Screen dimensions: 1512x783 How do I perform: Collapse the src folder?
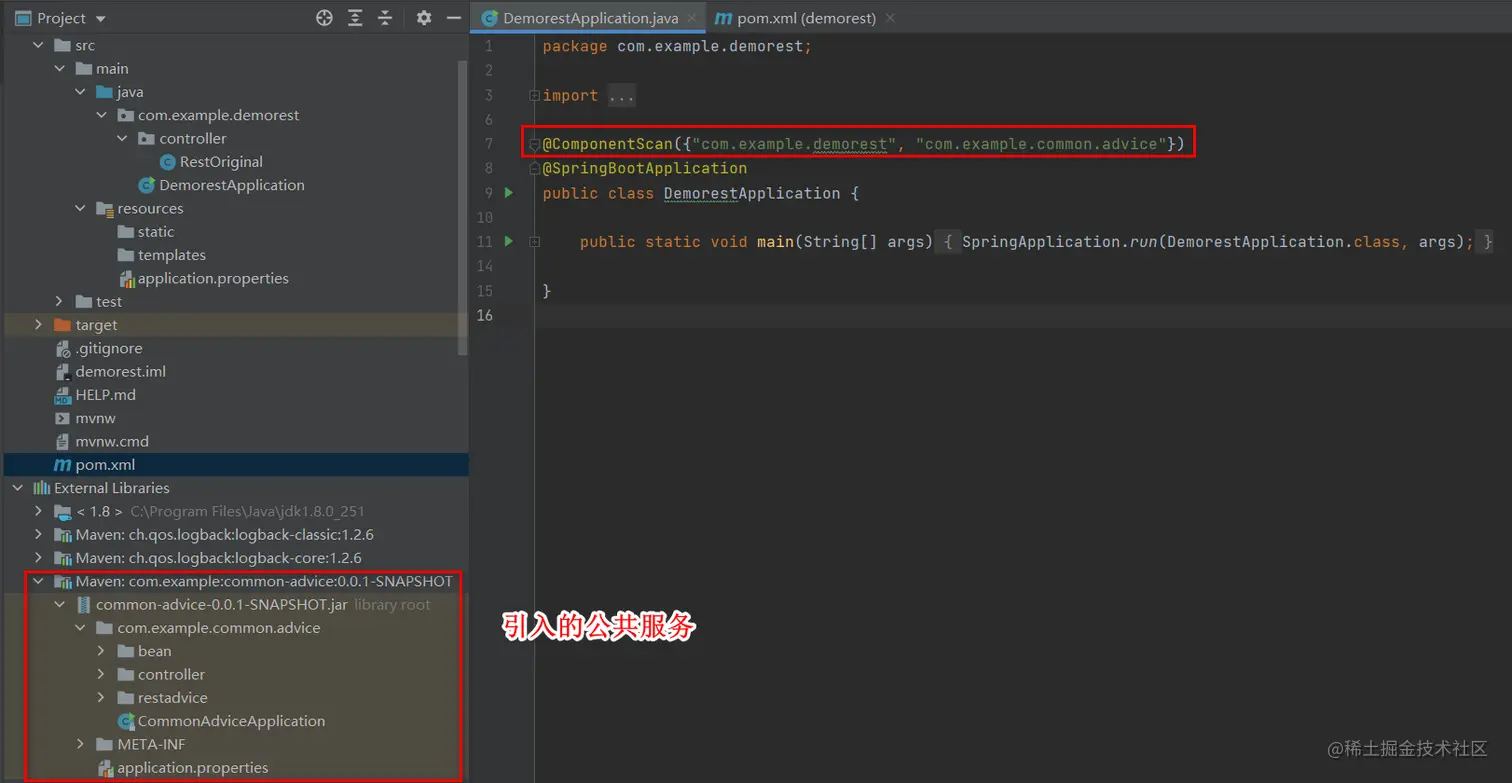pos(39,45)
